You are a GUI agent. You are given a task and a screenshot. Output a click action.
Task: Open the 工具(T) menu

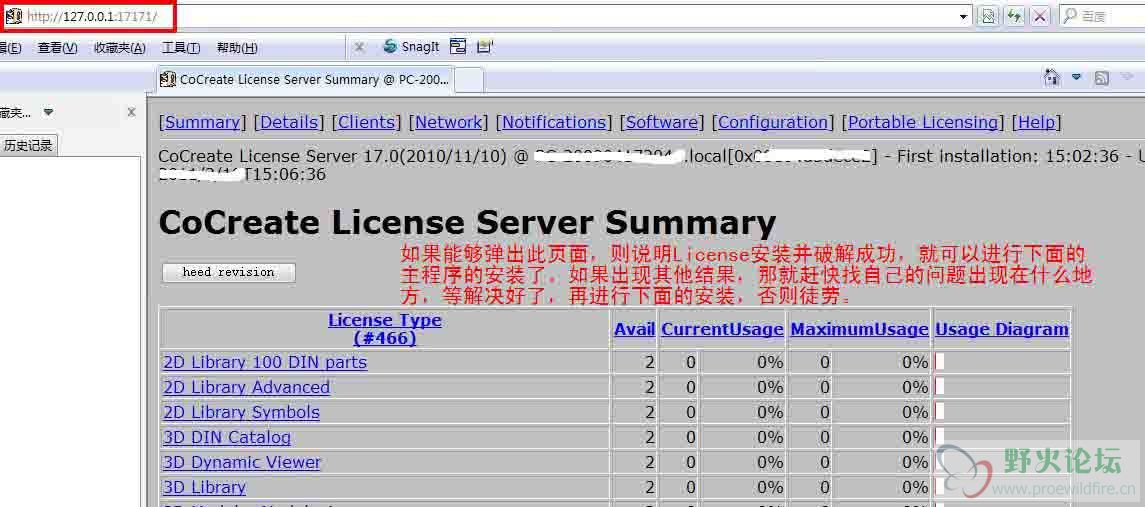point(181,47)
